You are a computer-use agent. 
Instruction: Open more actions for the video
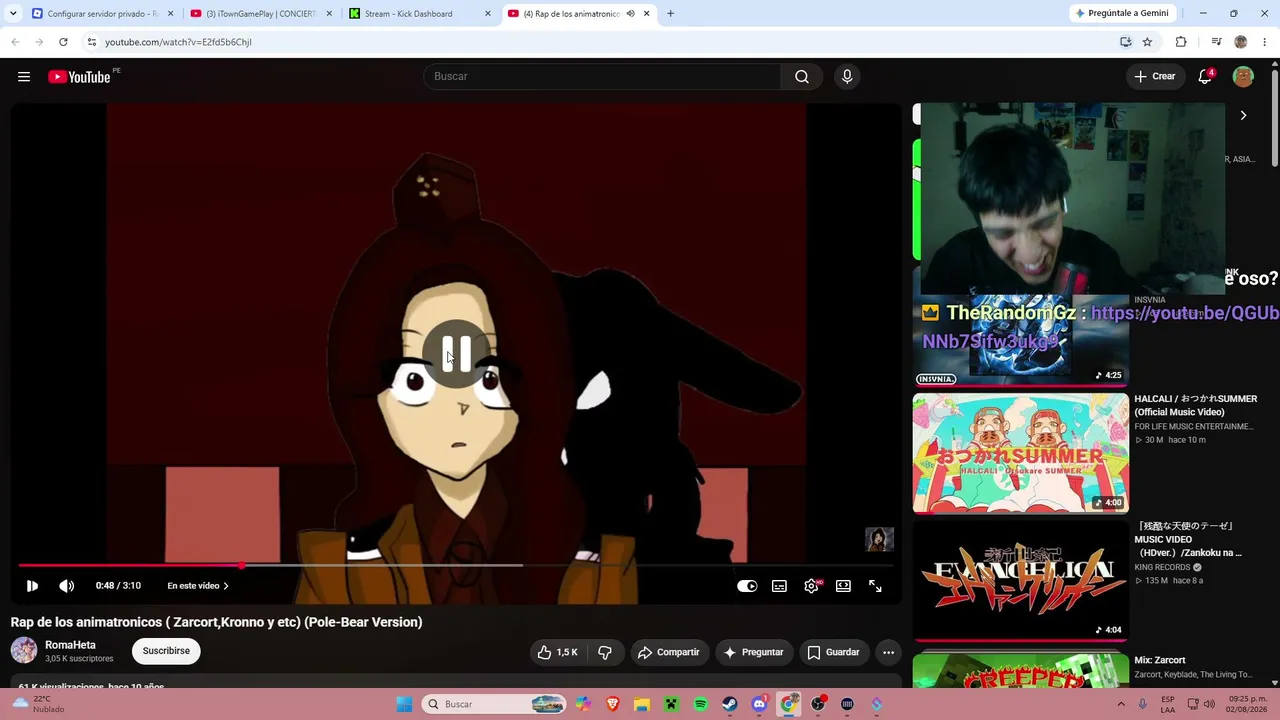pos(888,652)
